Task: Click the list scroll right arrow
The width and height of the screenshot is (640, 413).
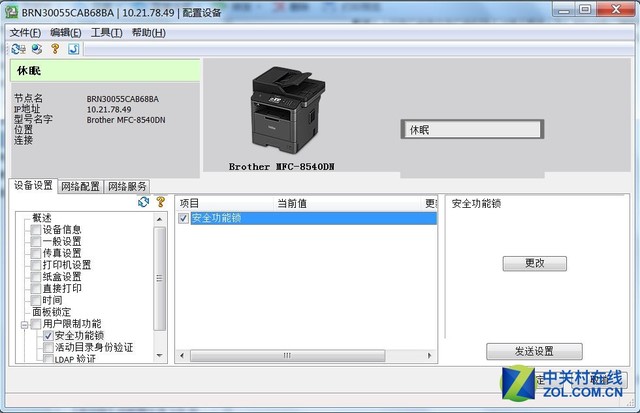Action: pos(429,355)
